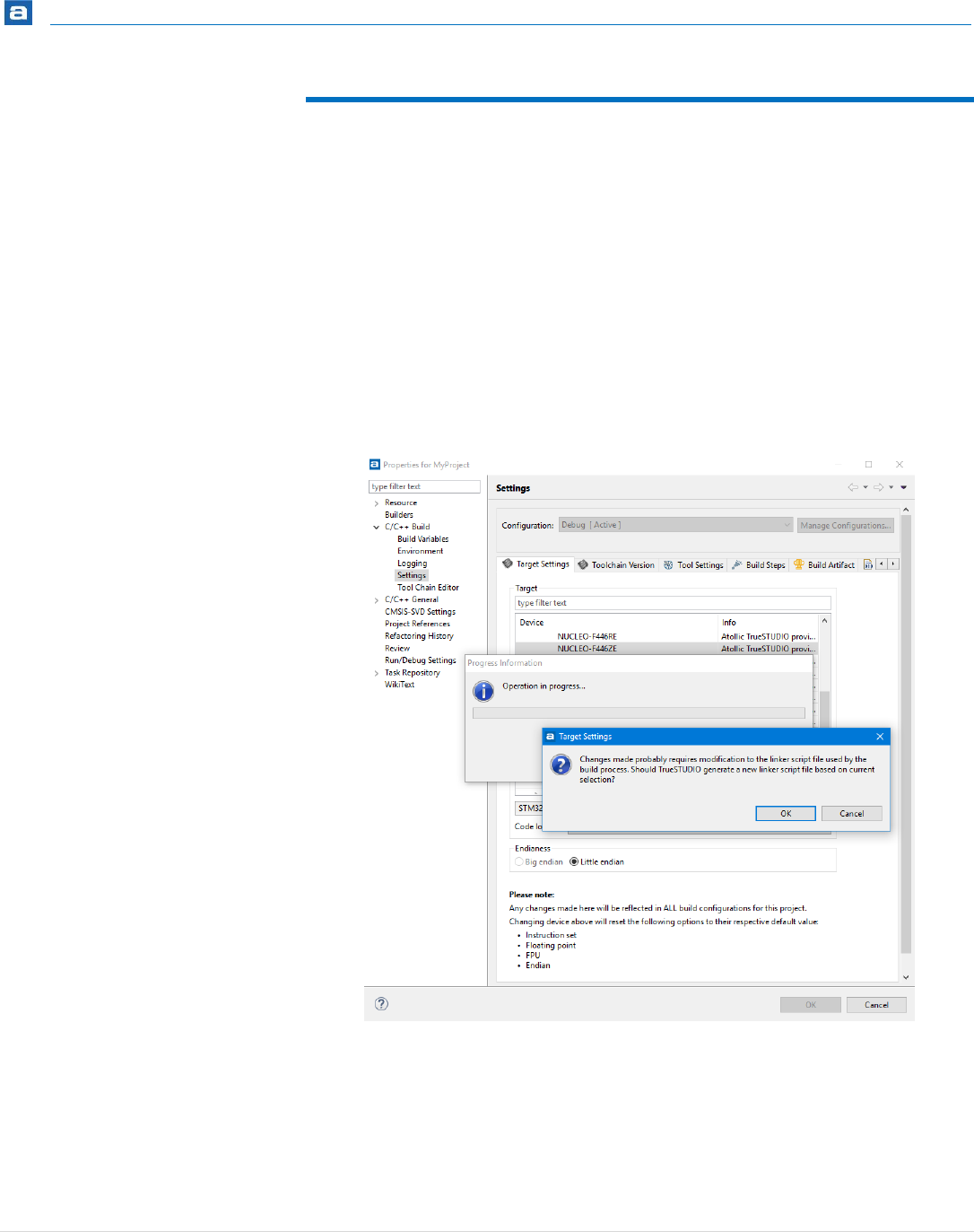Open the forward history dropdown arrow

pos(891,487)
